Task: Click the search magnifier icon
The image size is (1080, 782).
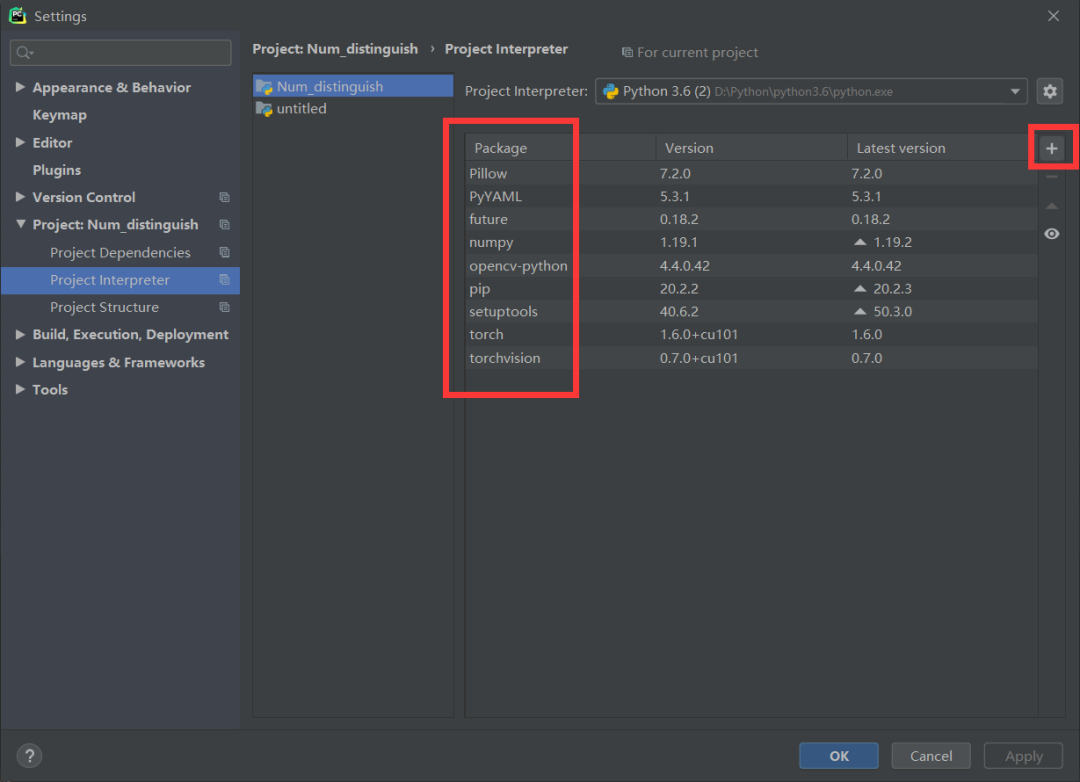Action: [24, 52]
